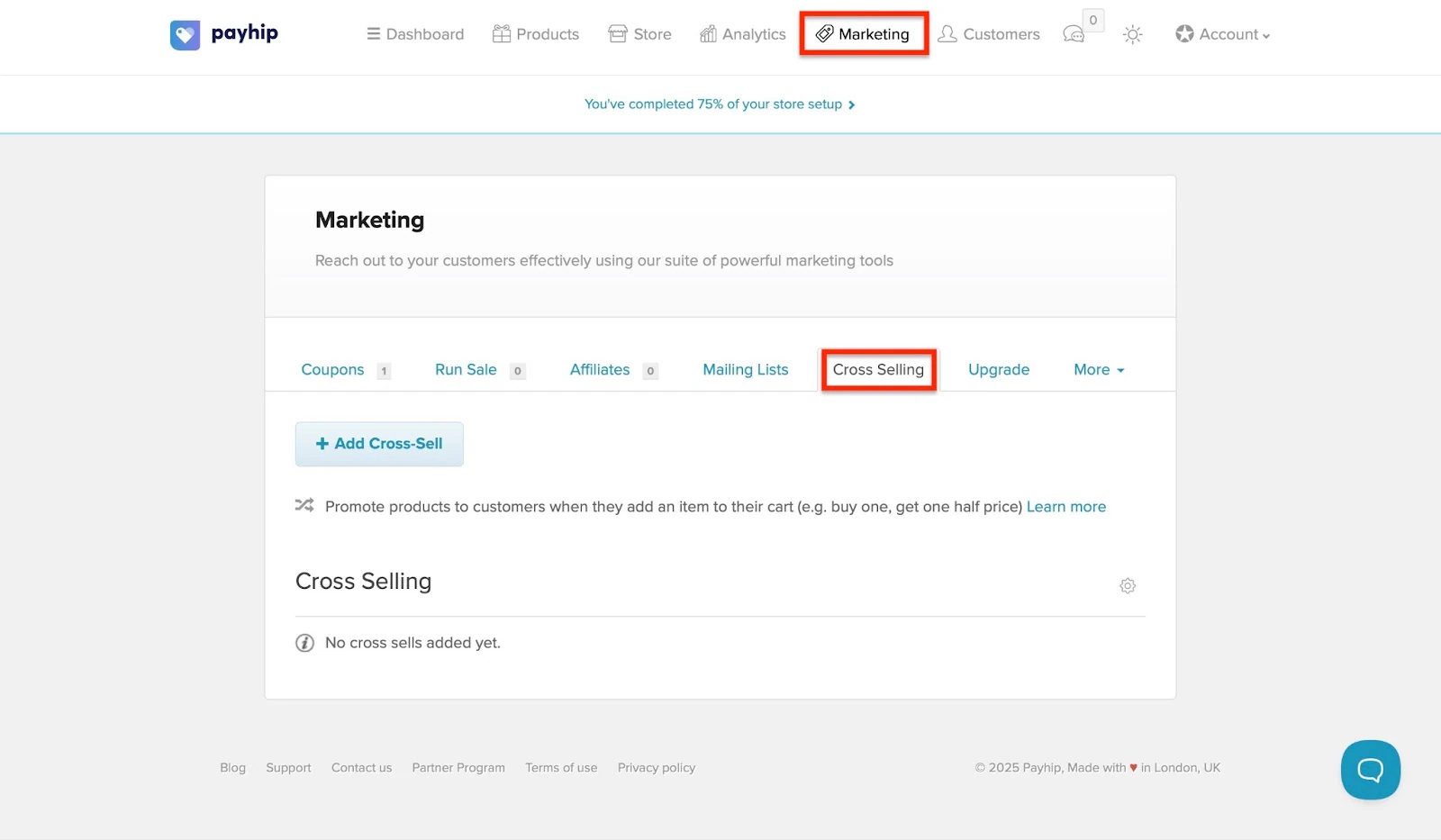This screenshot has height=840, width=1441.
Task: Follow the Learn more link
Action: point(1066,507)
